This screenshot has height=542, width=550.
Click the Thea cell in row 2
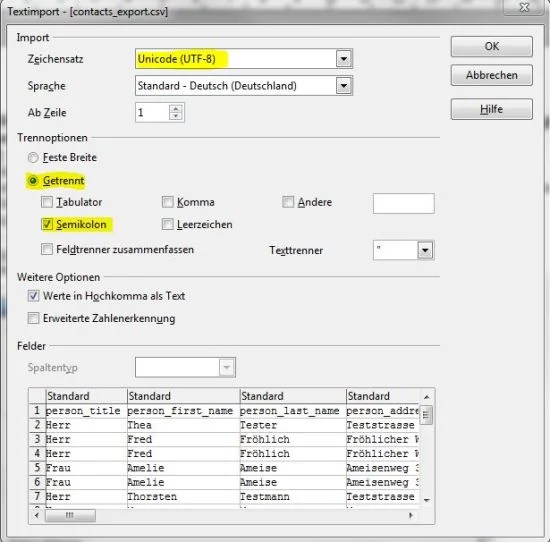(x=183, y=425)
